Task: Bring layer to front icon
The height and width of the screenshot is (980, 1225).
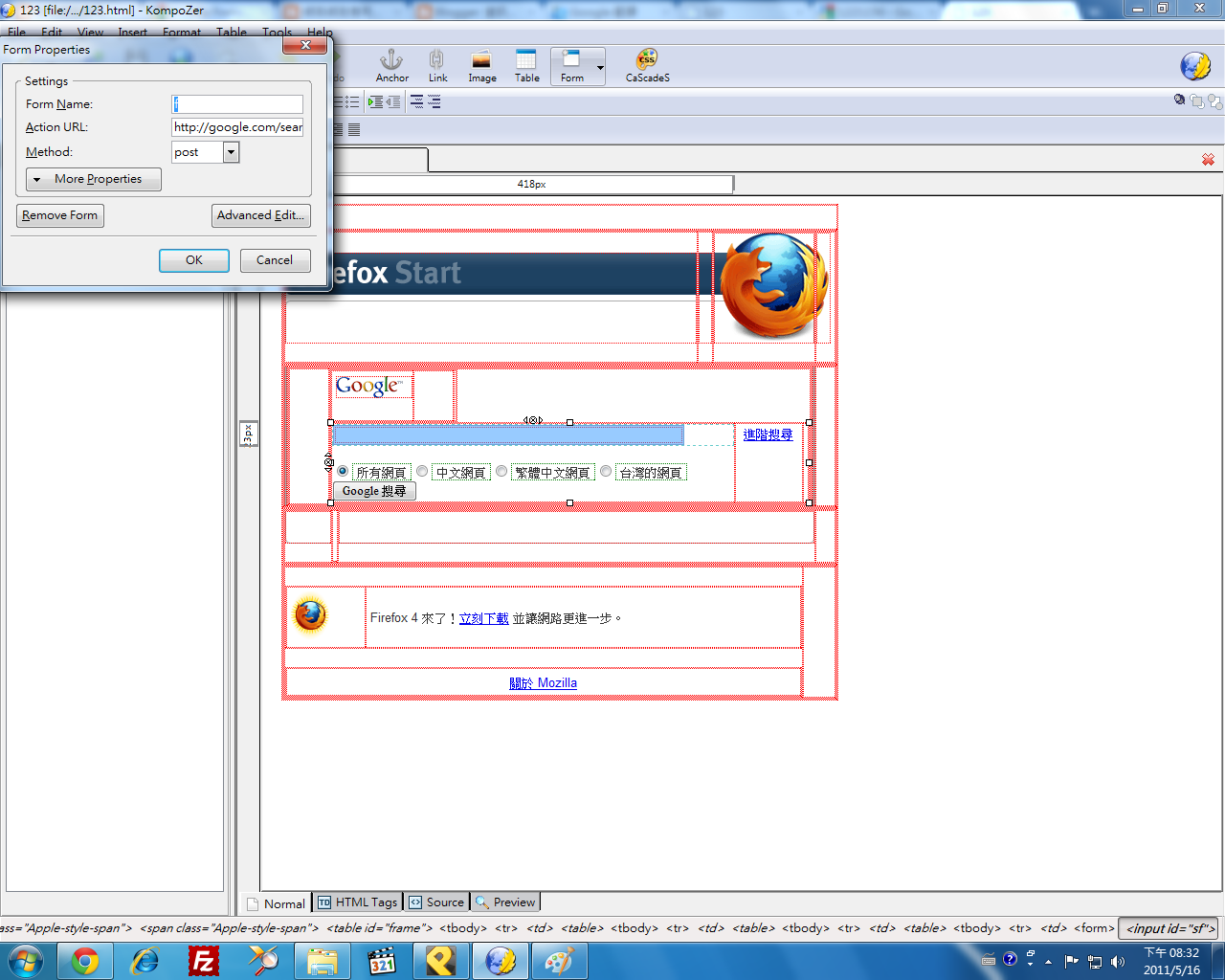Action: (x=1197, y=100)
